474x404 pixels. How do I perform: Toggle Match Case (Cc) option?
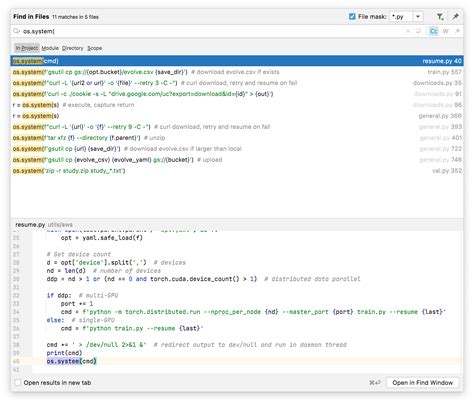coord(433,31)
